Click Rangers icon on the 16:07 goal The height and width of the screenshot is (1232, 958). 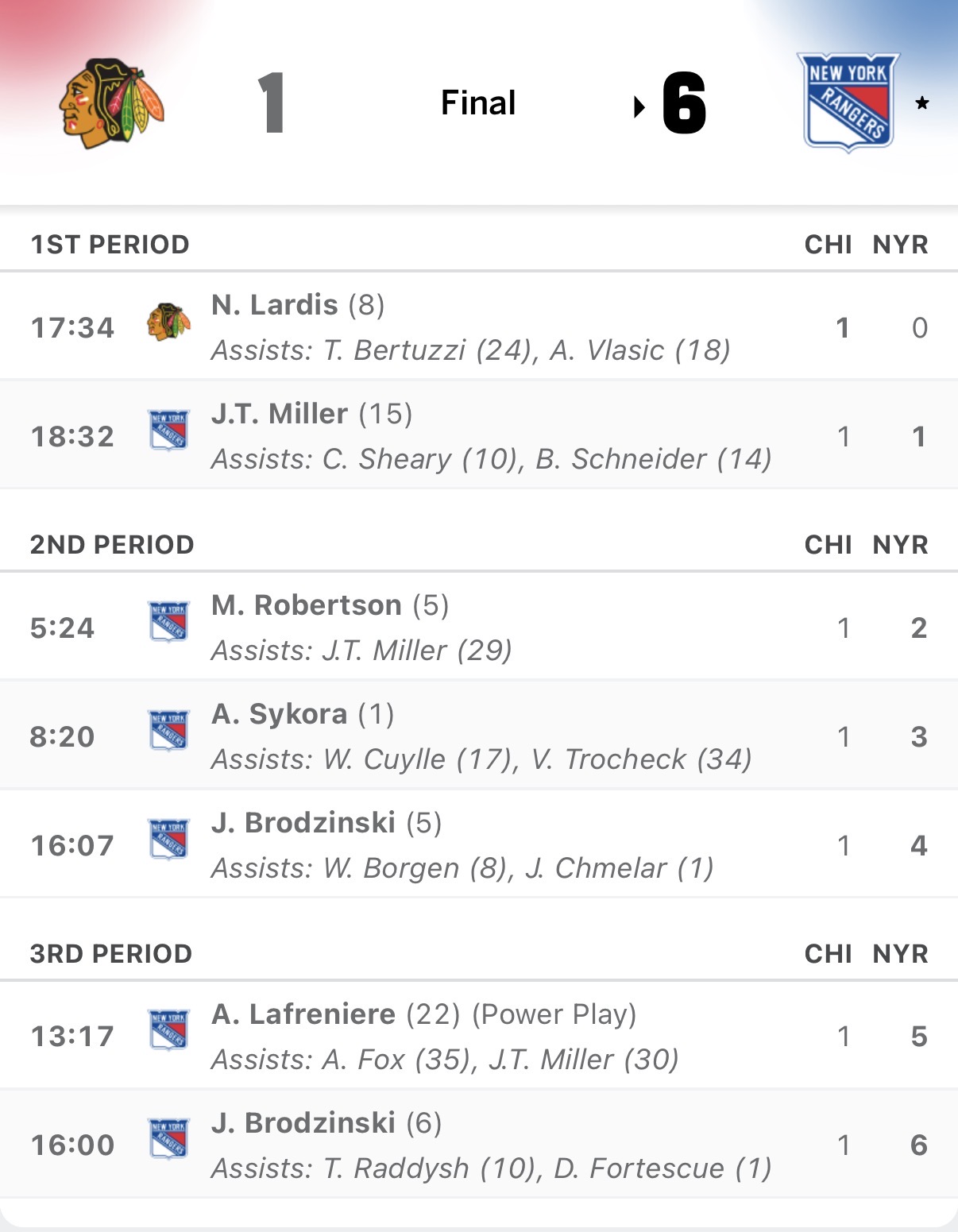(x=168, y=840)
